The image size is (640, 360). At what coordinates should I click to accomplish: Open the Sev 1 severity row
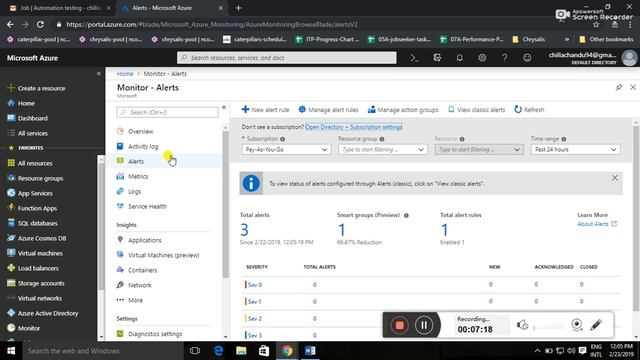tap(431, 301)
